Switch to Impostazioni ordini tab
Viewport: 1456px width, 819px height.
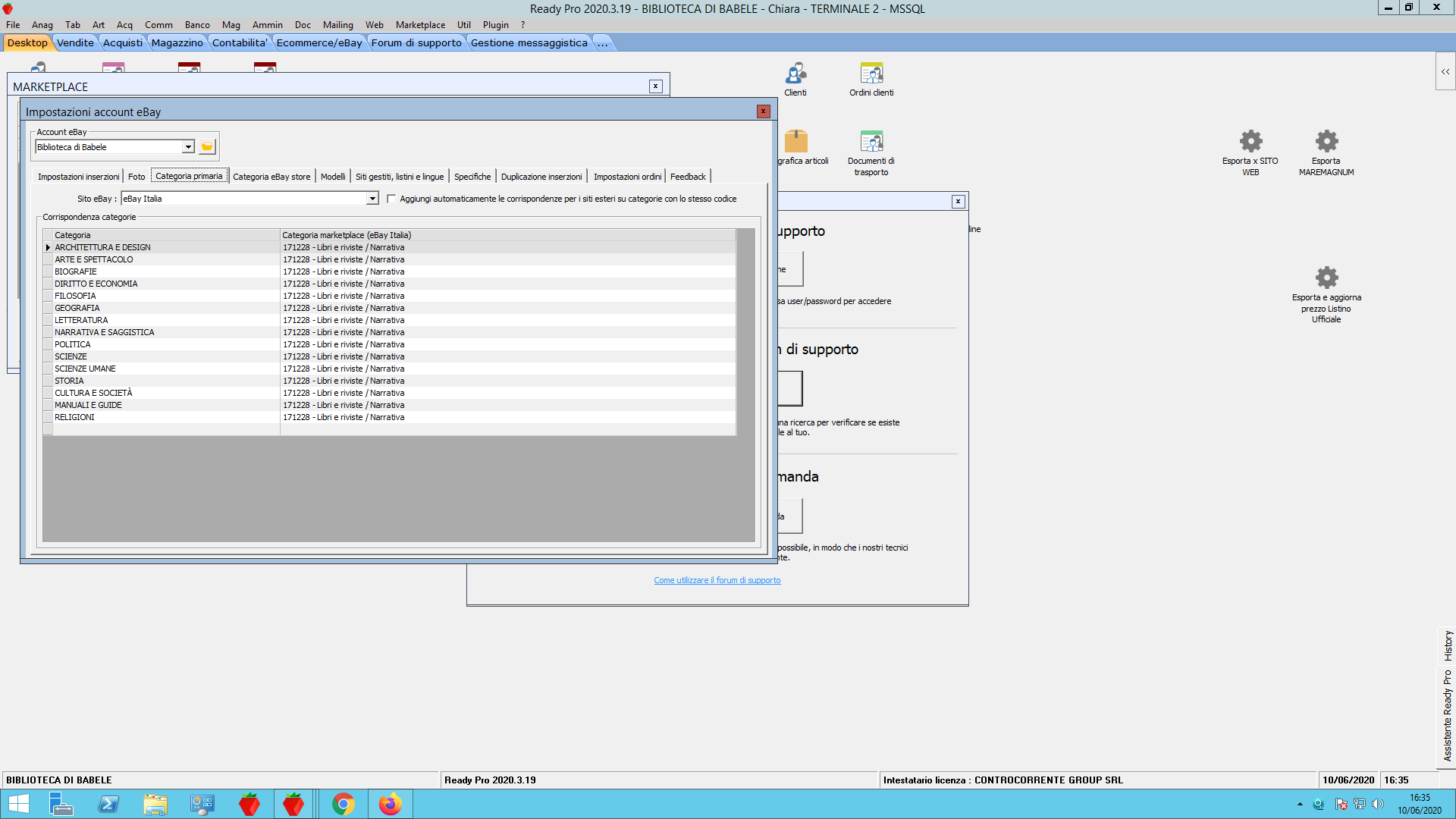click(627, 177)
